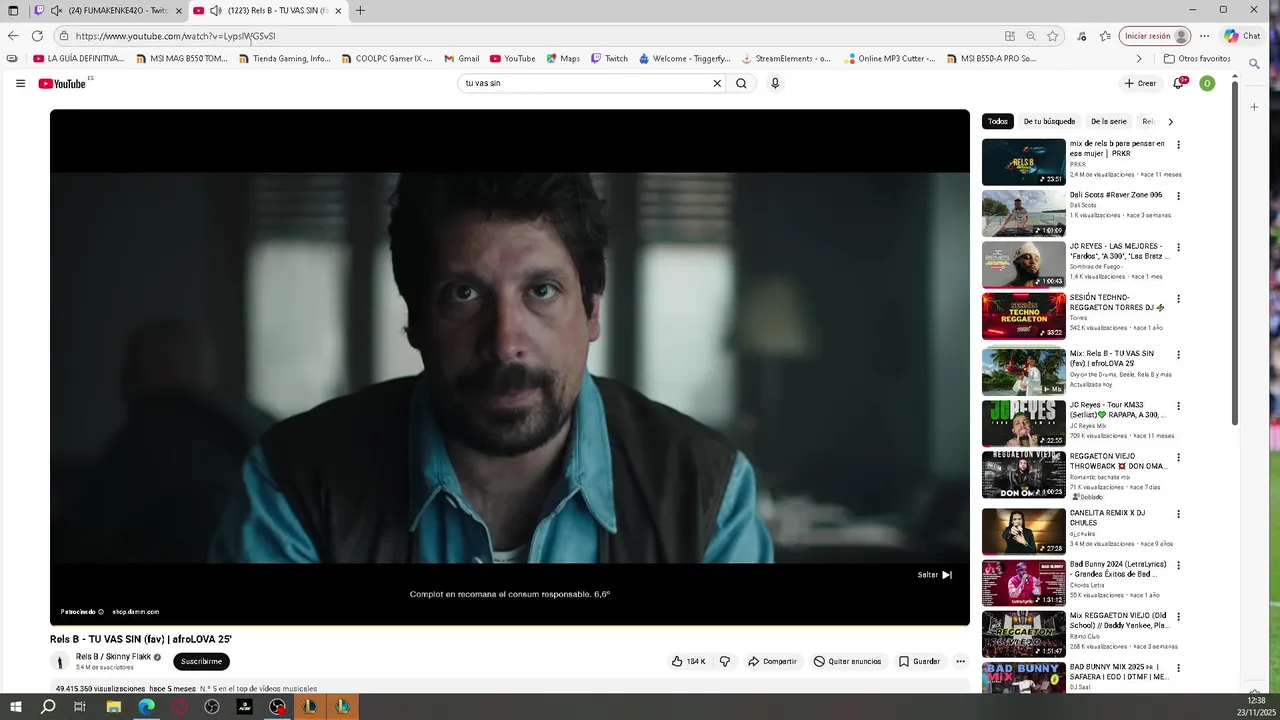Open options for mix de rels b video

[1178, 145]
